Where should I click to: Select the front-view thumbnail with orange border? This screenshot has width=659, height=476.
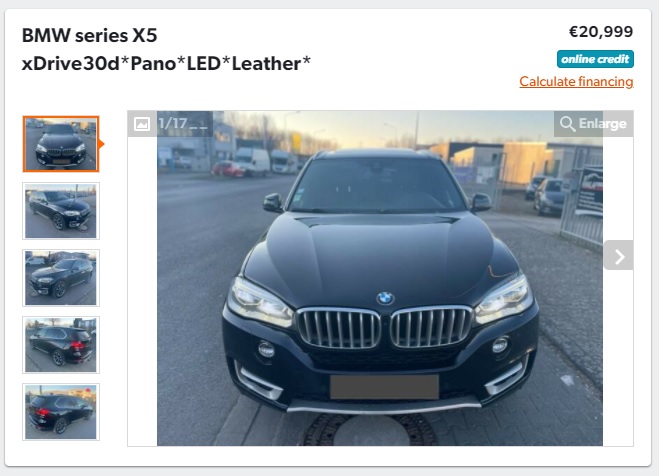pos(61,144)
